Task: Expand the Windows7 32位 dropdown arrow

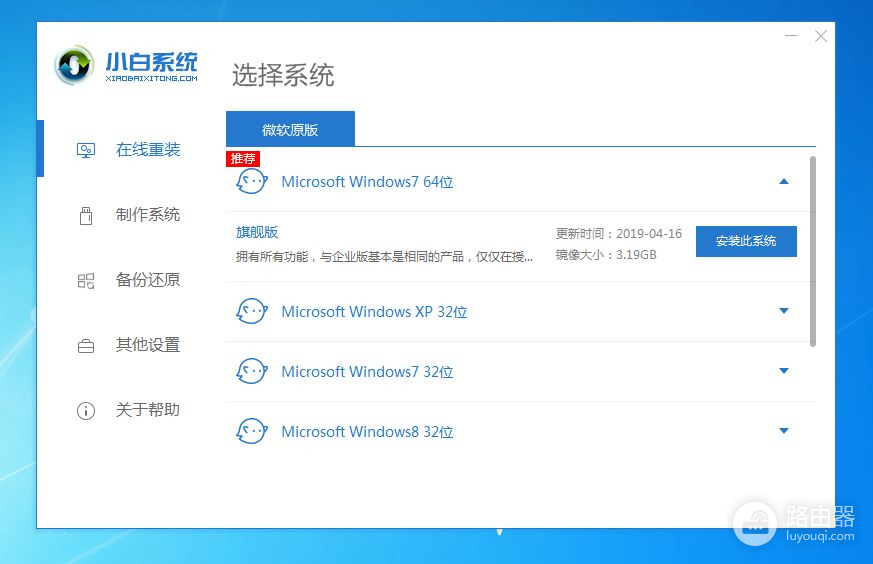Action: 784,372
